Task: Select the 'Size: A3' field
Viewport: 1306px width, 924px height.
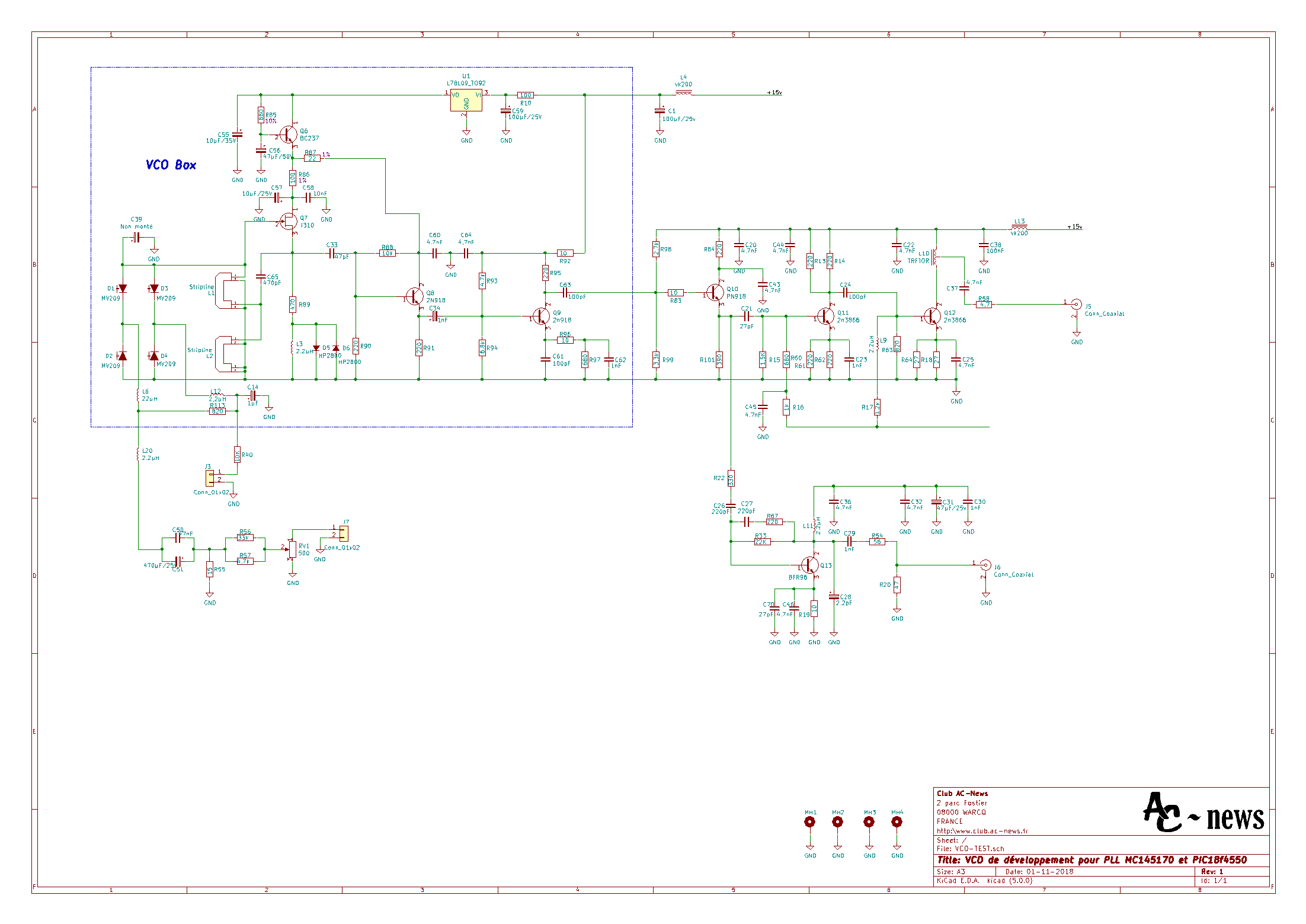Action: click(x=951, y=872)
